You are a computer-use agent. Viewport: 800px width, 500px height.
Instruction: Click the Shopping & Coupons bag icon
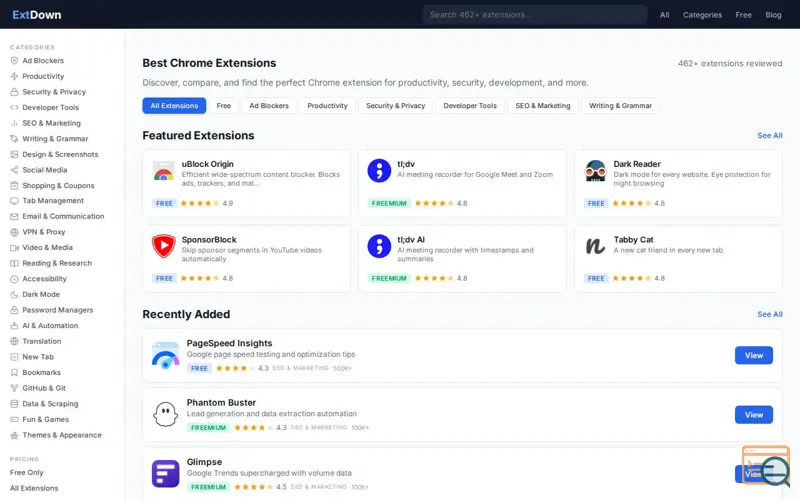coord(14,186)
